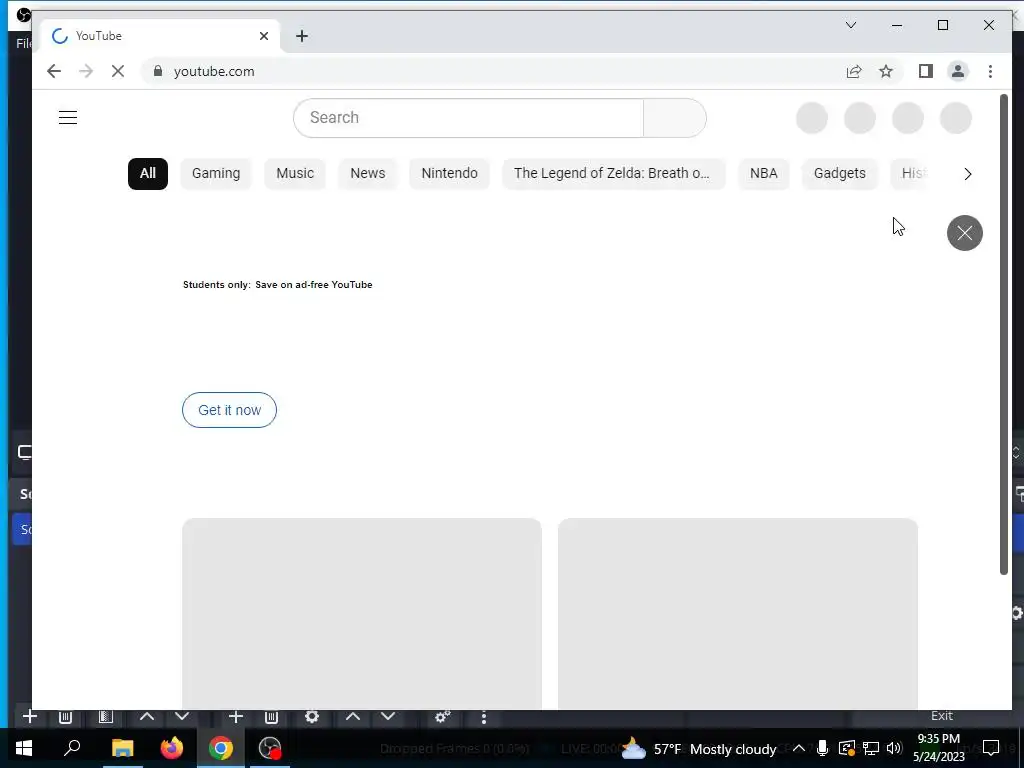Open the volume speaker tray icon
The height and width of the screenshot is (768, 1024).
[x=894, y=748]
